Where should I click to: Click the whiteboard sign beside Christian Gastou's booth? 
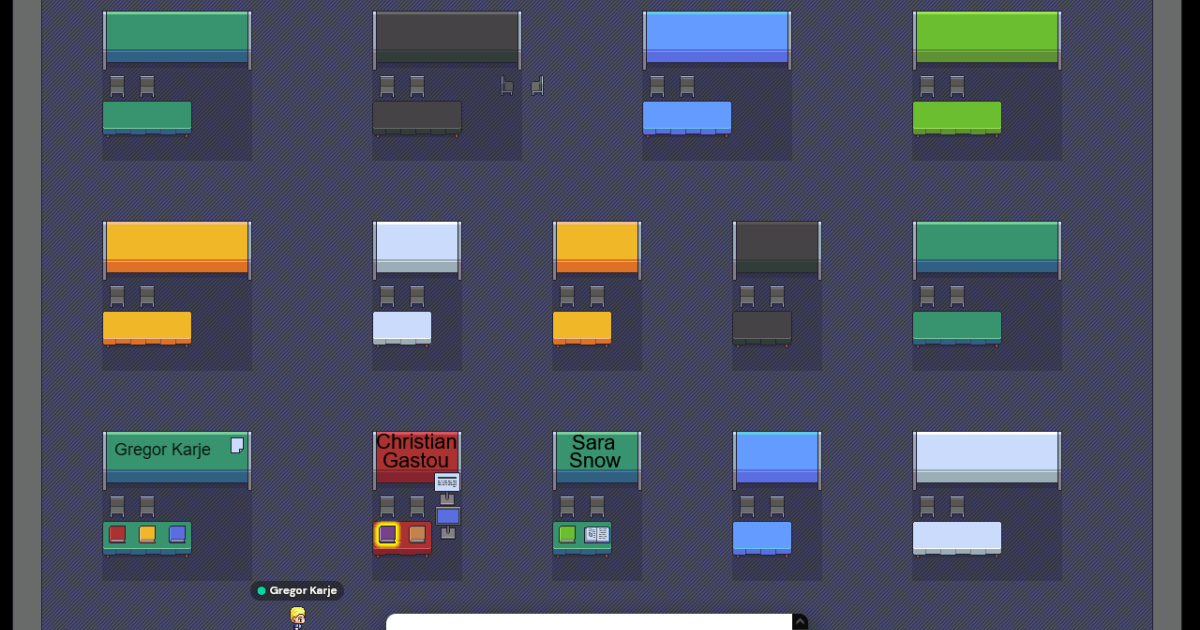(447, 482)
